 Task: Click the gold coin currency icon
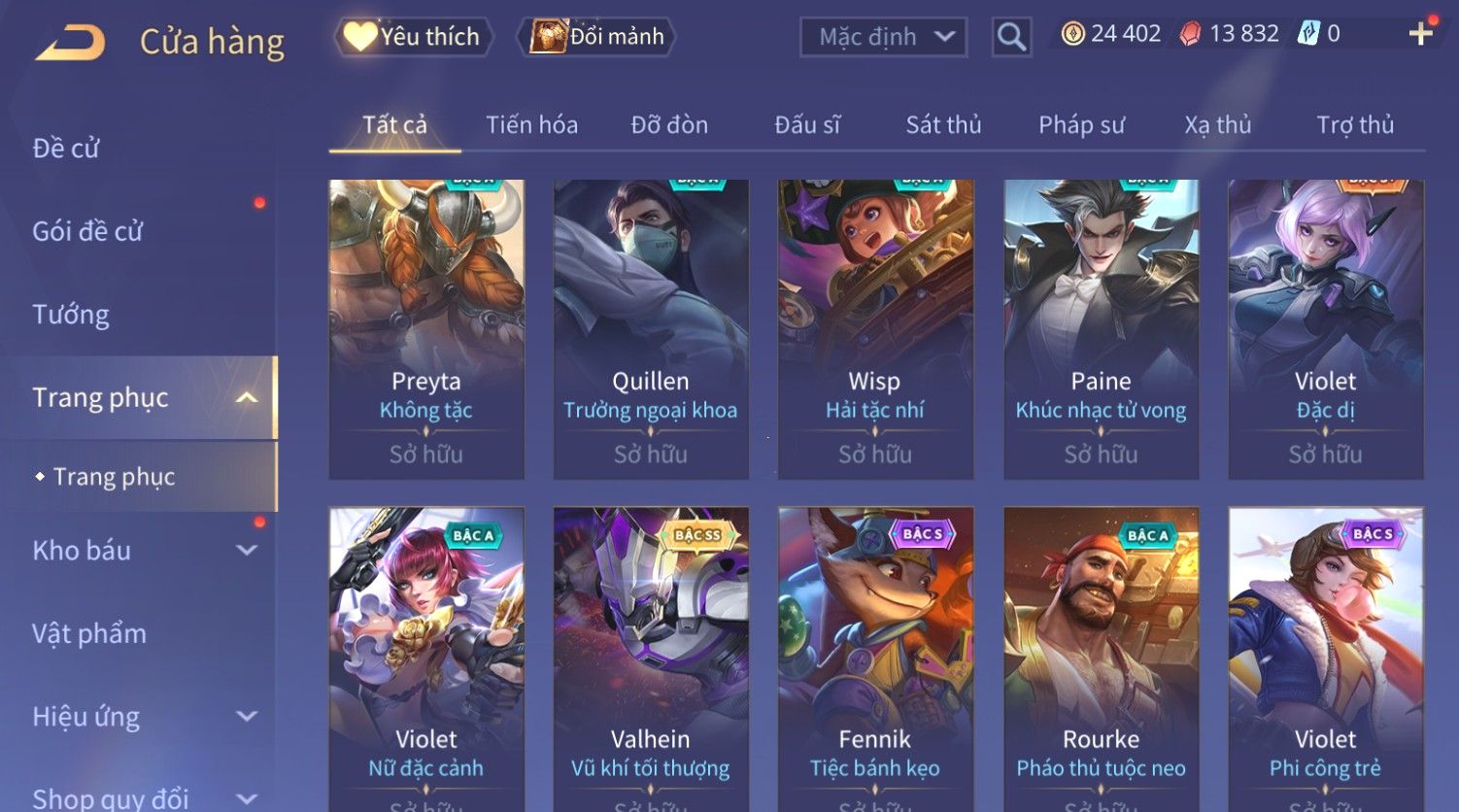[1072, 34]
